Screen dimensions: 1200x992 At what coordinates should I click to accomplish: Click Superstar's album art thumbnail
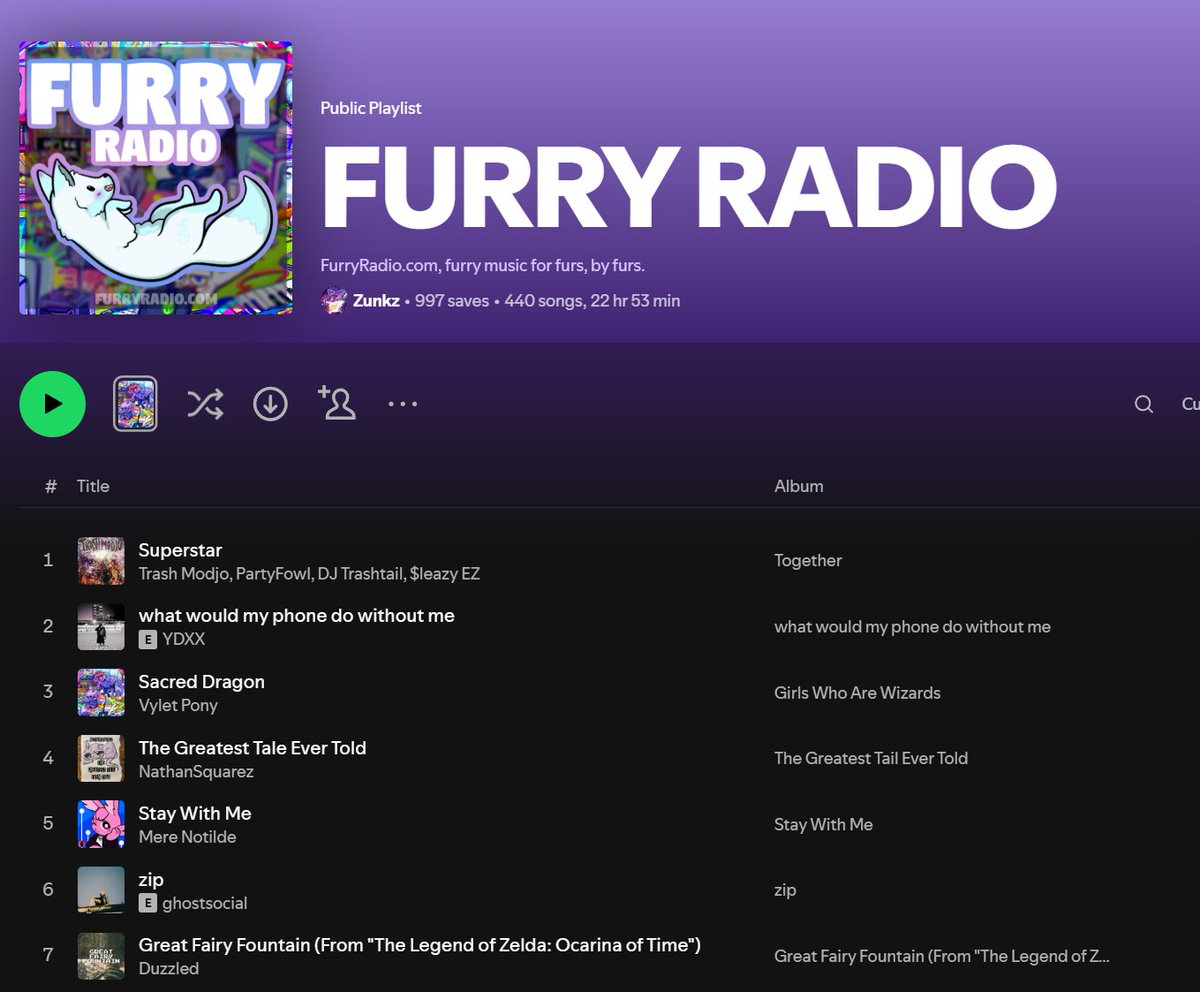[x=101, y=561]
